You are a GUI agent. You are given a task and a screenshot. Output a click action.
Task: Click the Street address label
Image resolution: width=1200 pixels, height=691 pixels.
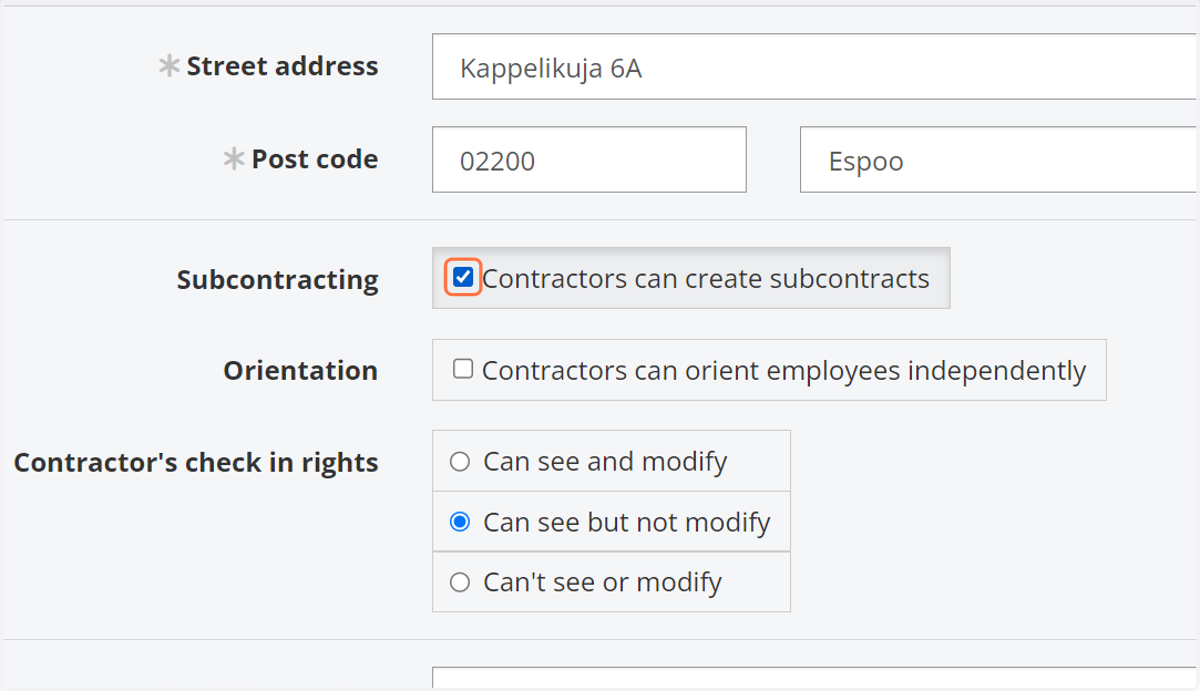click(x=282, y=66)
